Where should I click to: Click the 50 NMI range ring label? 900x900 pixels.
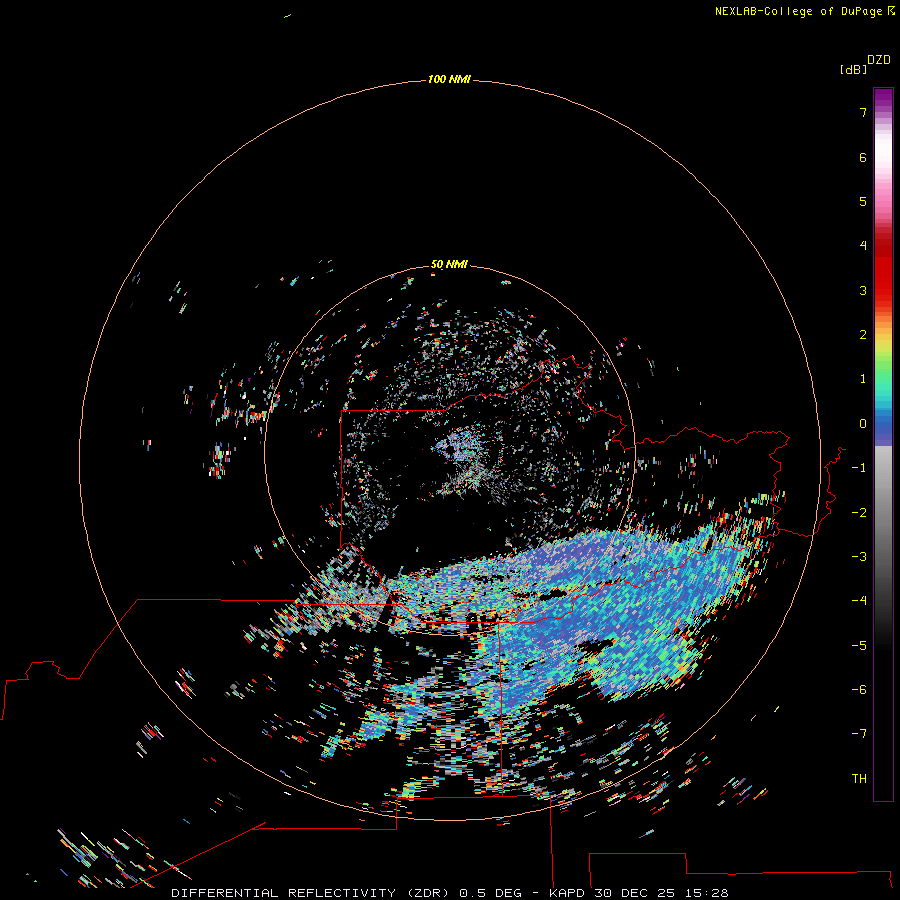449,265
